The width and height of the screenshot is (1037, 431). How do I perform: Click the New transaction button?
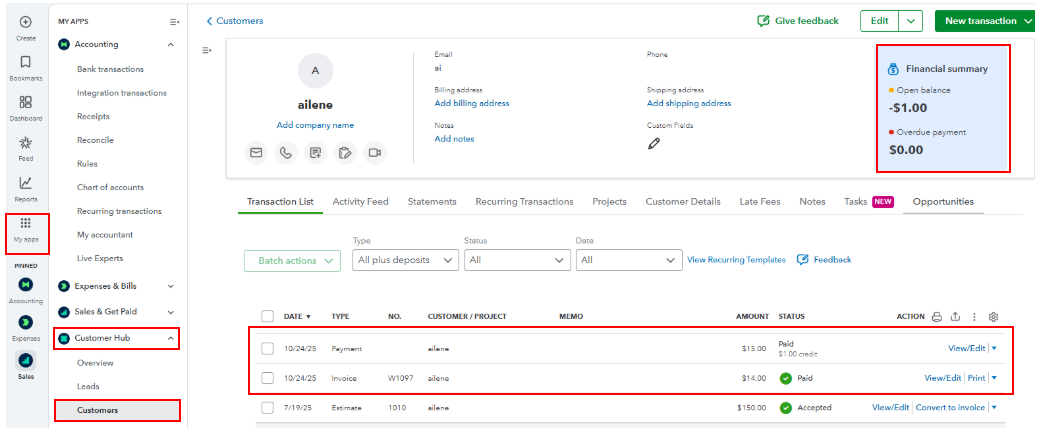pyautogui.click(x=978, y=21)
